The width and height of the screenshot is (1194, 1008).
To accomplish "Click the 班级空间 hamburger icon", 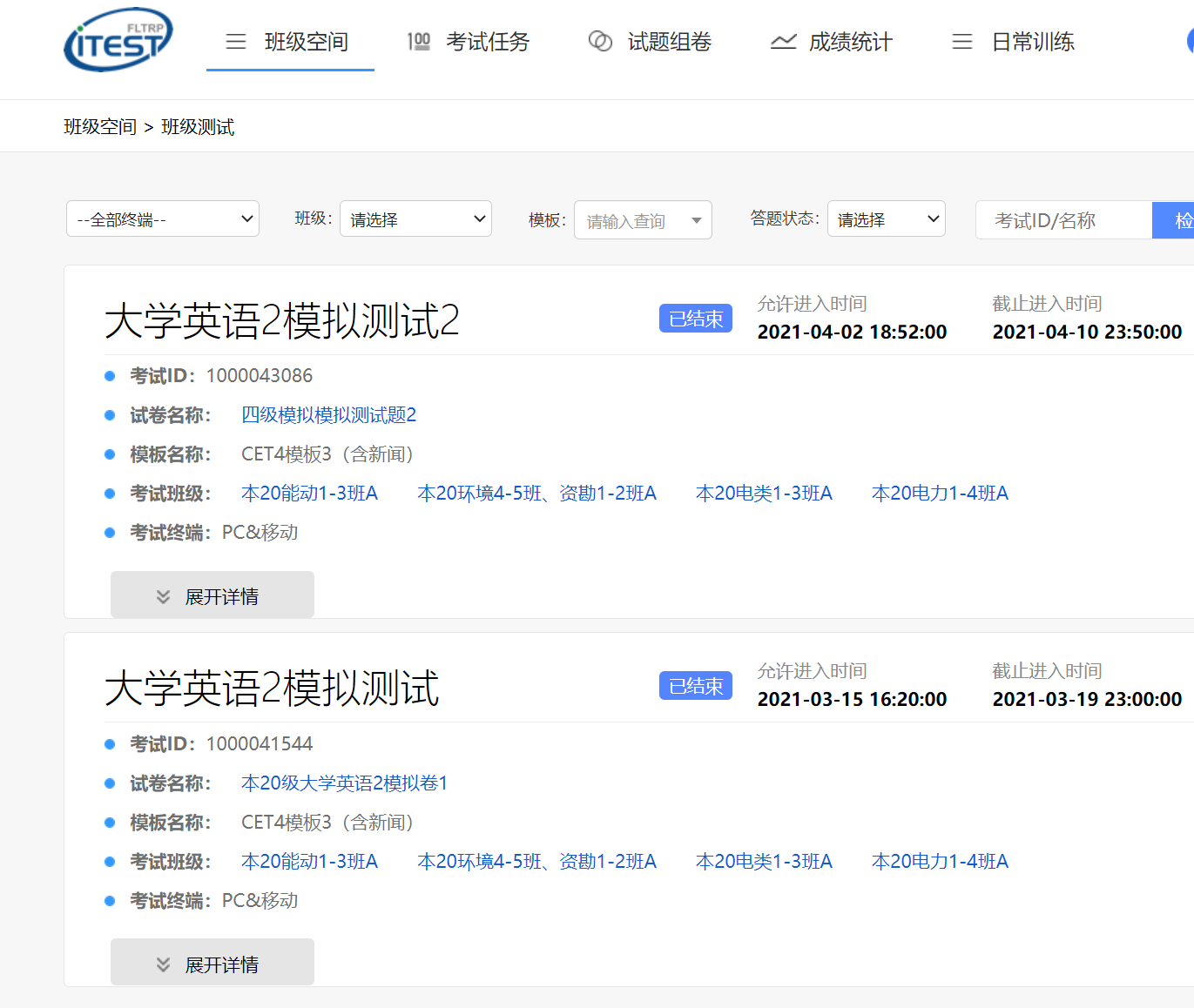I will (x=235, y=40).
